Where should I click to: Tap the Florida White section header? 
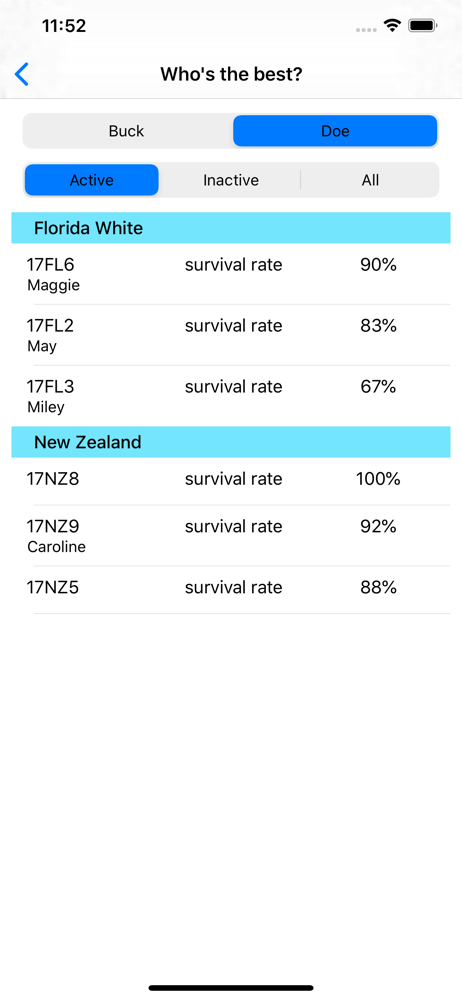[x=231, y=228]
